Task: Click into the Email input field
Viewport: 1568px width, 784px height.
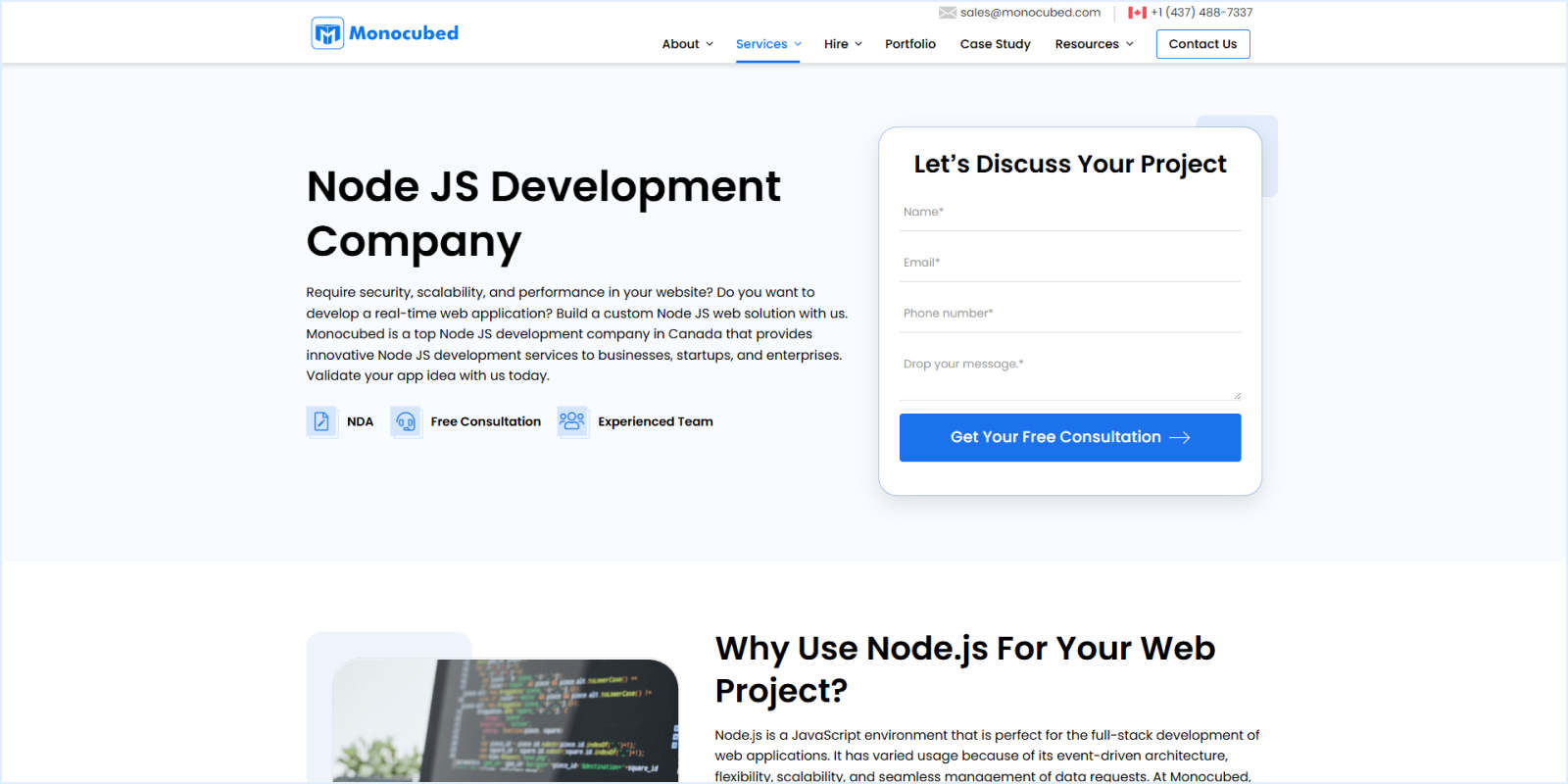Action: (x=1070, y=263)
